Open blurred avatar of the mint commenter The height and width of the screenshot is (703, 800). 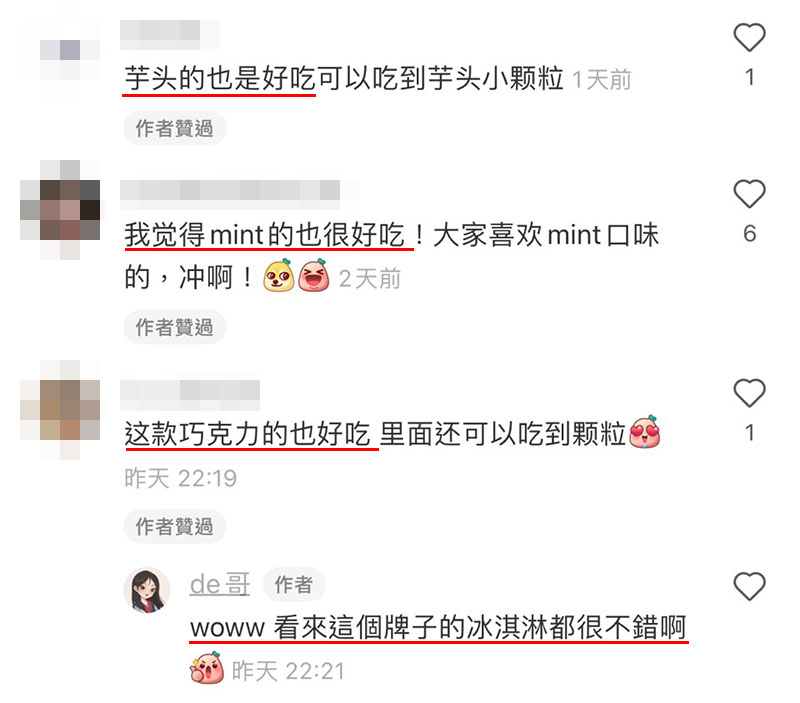tap(60, 210)
